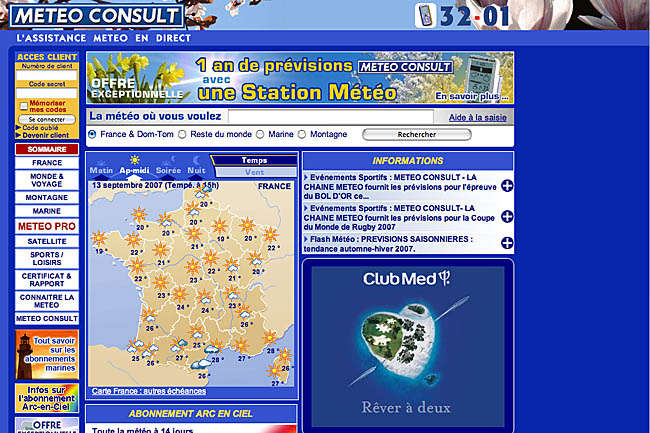The width and height of the screenshot is (650, 433).
Task: Open MONDE & VOYAGE menu item
Action: pyautogui.click(x=47, y=180)
